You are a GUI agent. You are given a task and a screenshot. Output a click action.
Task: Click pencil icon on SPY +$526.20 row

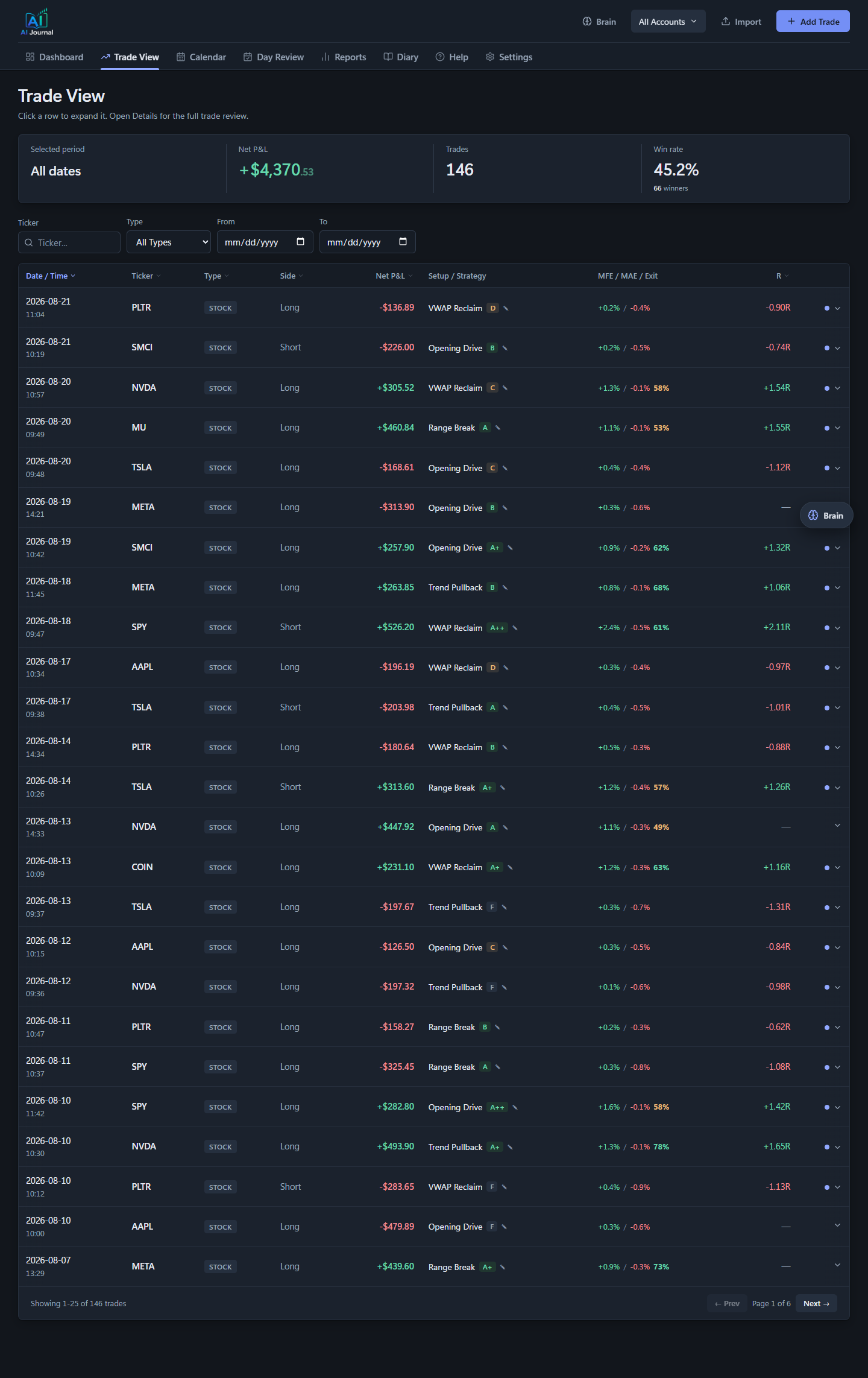pyautogui.click(x=515, y=628)
